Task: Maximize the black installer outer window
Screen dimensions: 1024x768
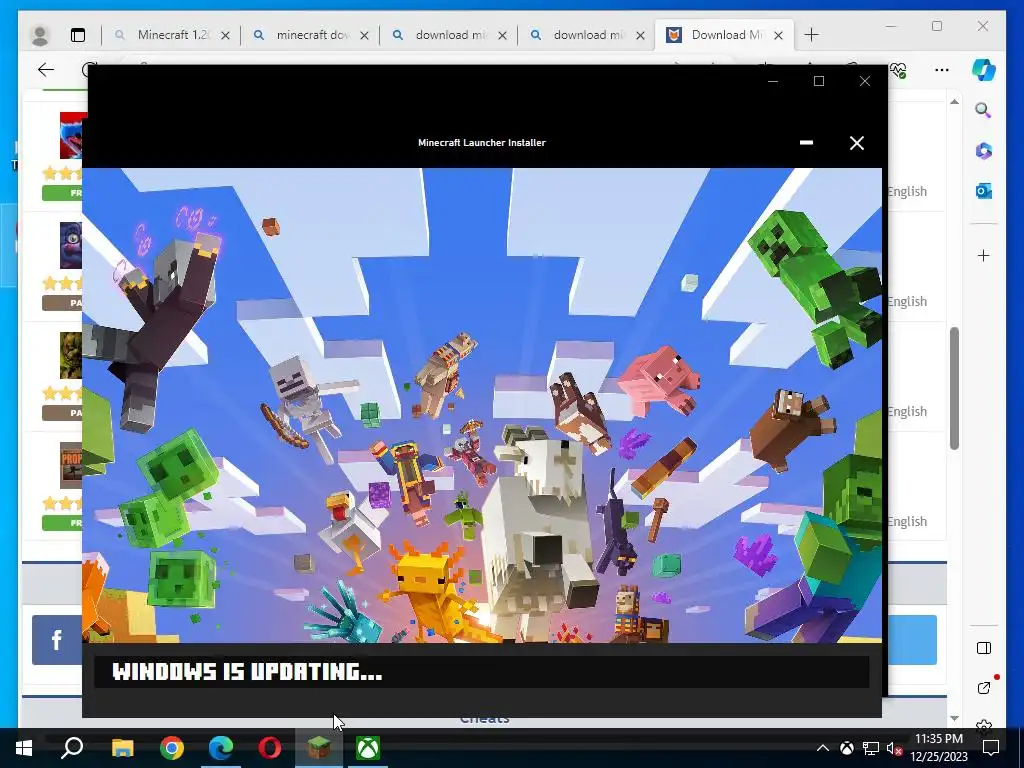Action: (819, 81)
